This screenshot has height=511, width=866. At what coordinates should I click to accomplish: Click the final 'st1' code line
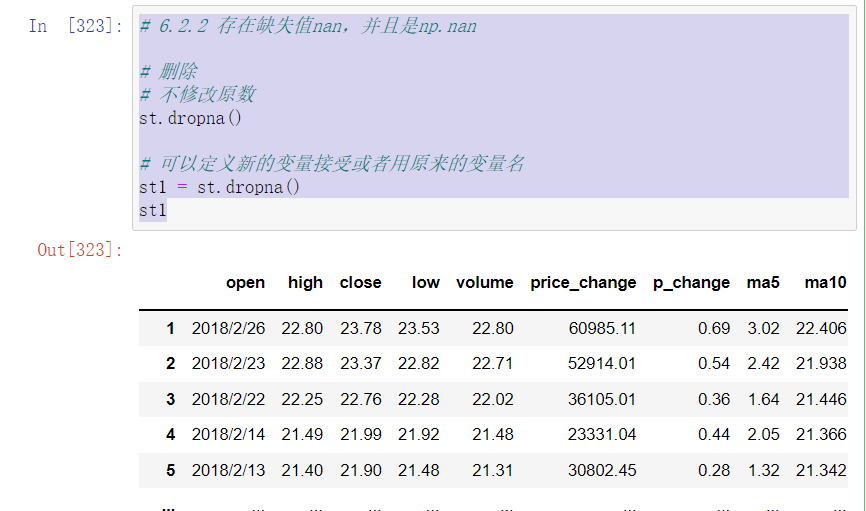click(x=153, y=210)
